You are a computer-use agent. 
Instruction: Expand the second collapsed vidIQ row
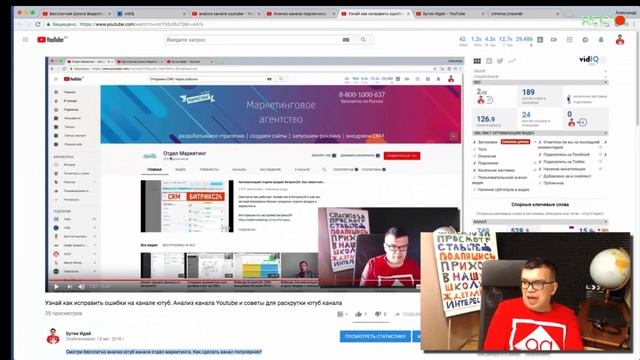(x=606, y=76)
